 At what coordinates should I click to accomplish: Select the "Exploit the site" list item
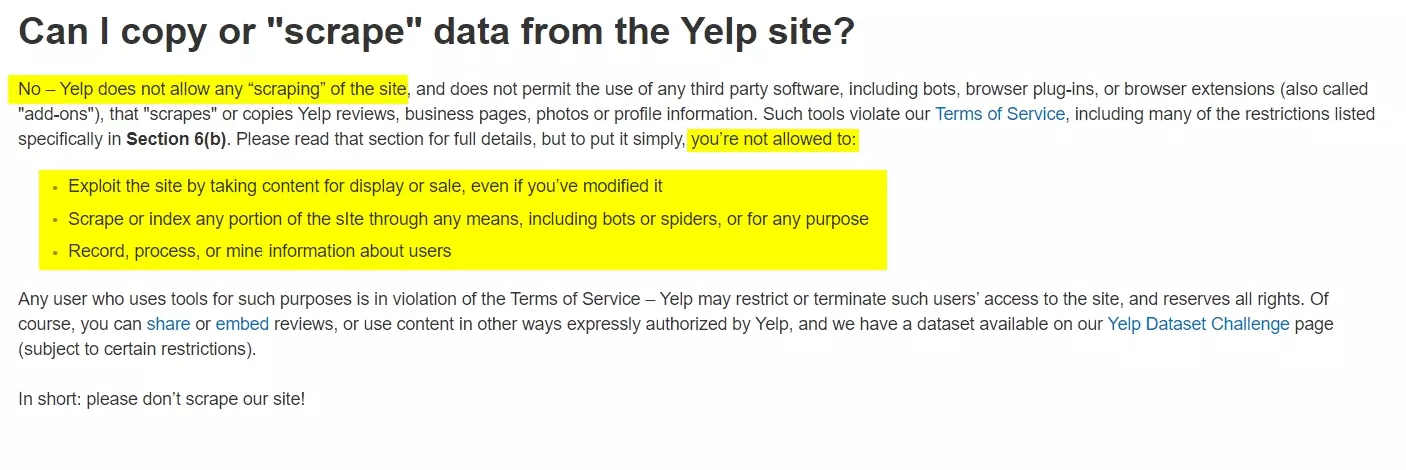(x=365, y=186)
